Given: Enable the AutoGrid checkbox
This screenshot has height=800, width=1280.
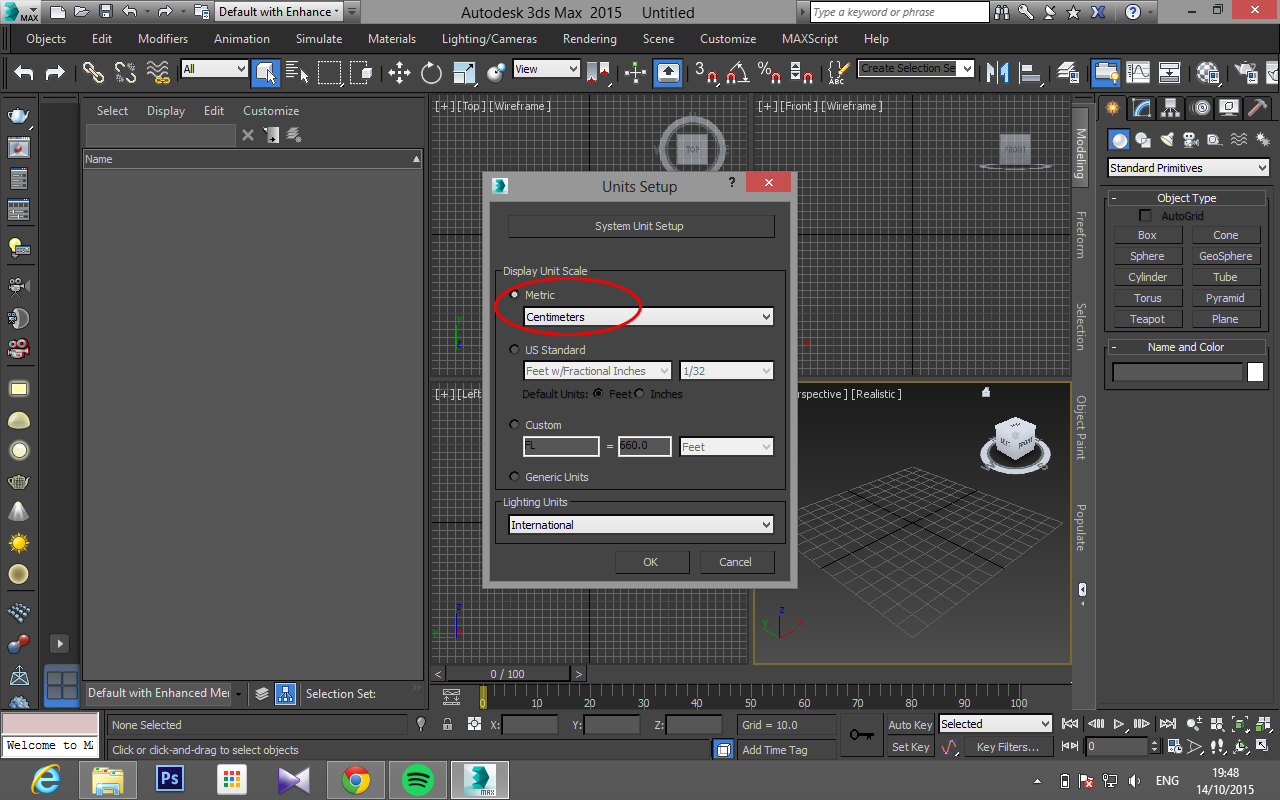Looking at the screenshot, I should [x=1146, y=216].
